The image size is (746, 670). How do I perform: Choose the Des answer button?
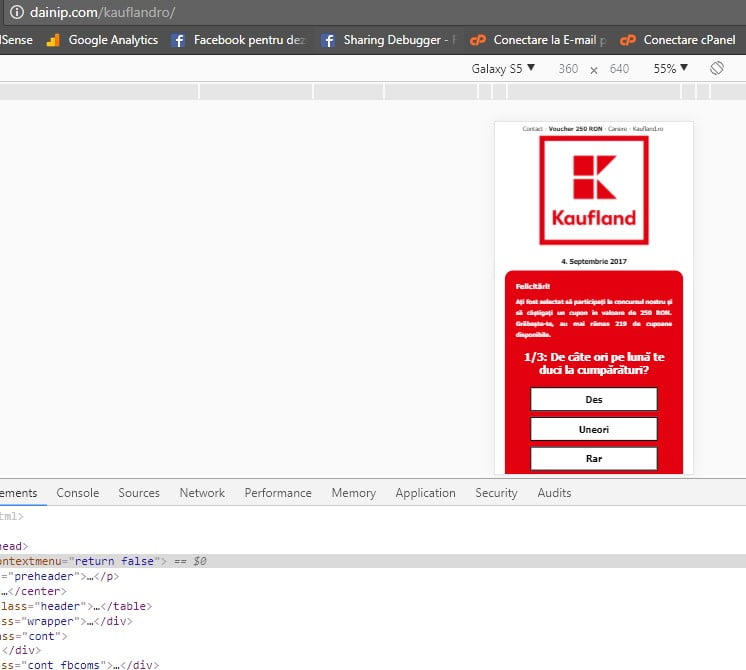coord(594,399)
